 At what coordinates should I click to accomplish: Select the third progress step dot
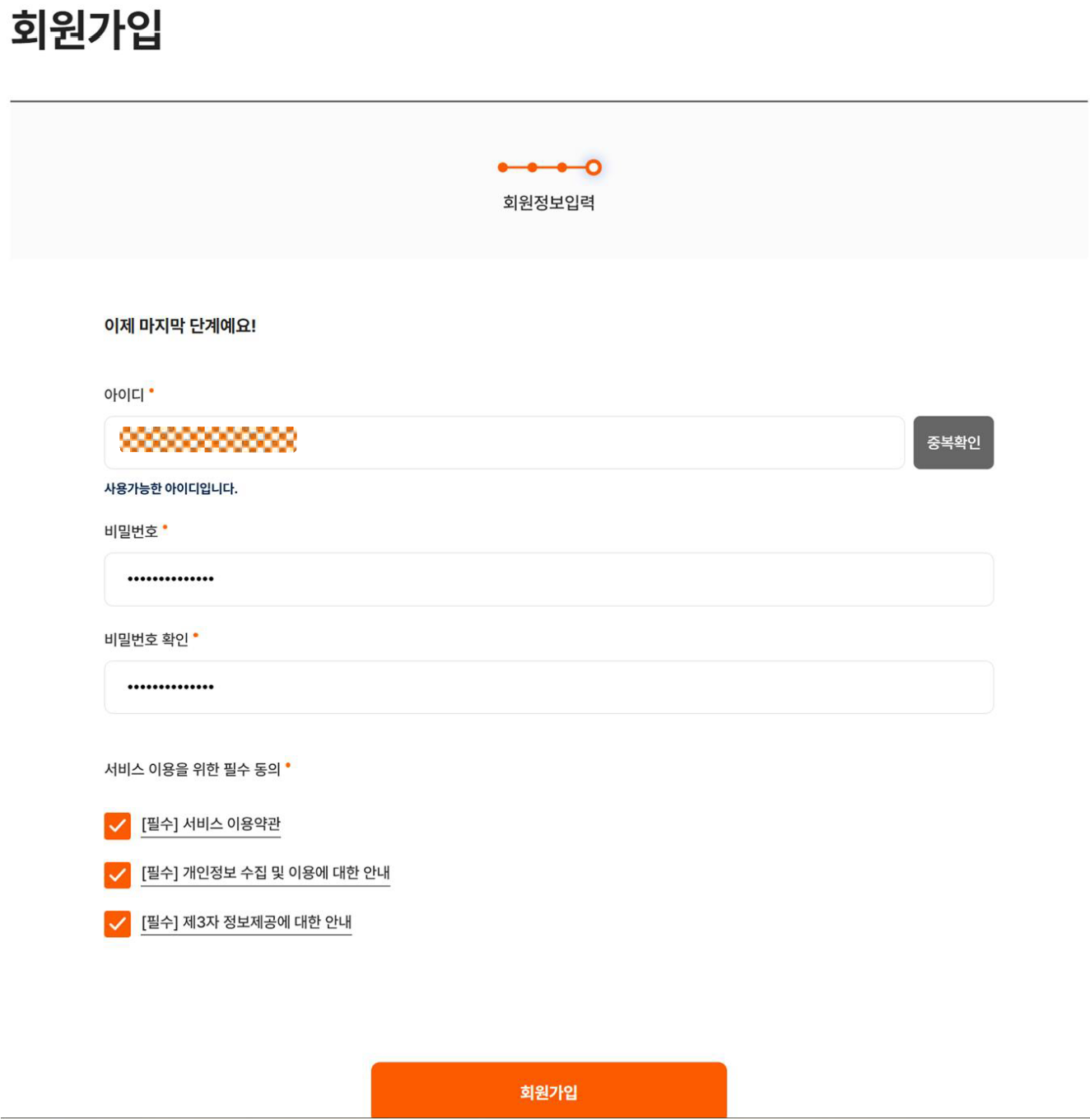point(562,167)
